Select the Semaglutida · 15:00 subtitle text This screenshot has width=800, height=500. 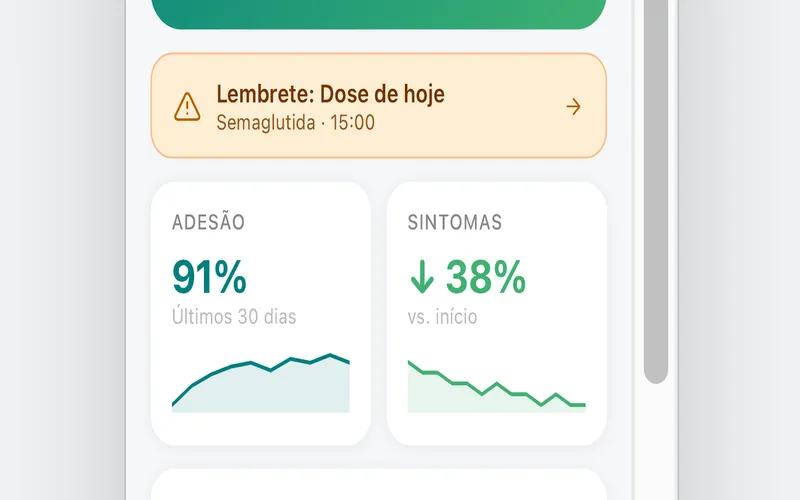click(295, 122)
